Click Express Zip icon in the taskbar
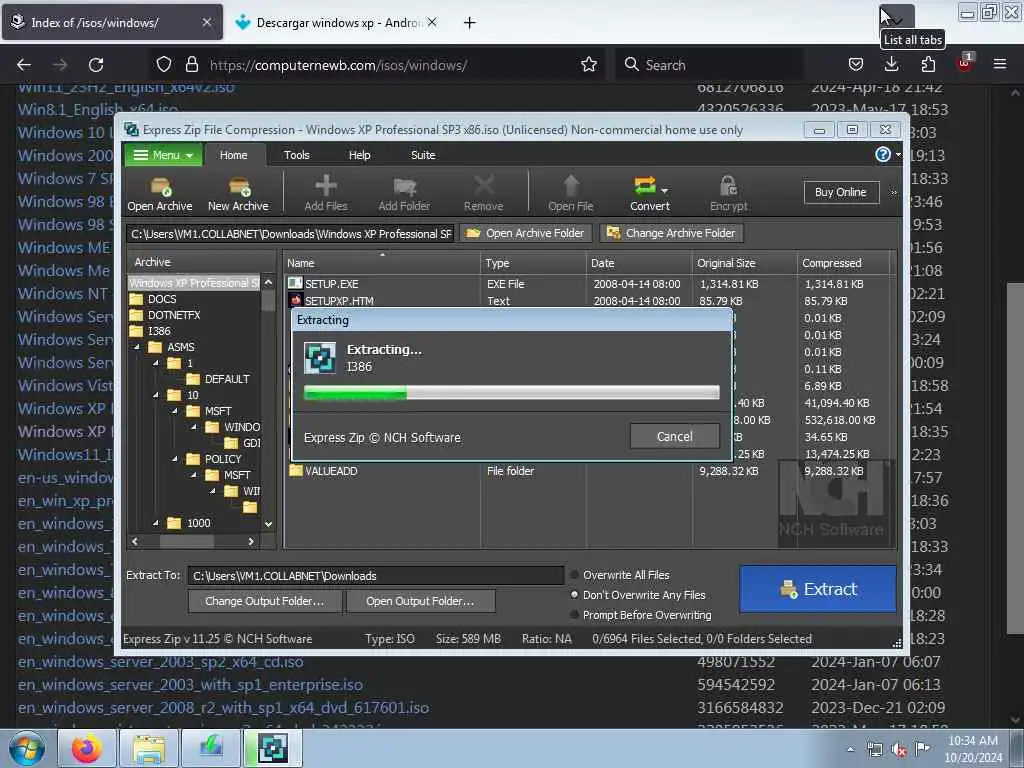Image resolution: width=1024 pixels, height=768 pixels. coord(272,748)
